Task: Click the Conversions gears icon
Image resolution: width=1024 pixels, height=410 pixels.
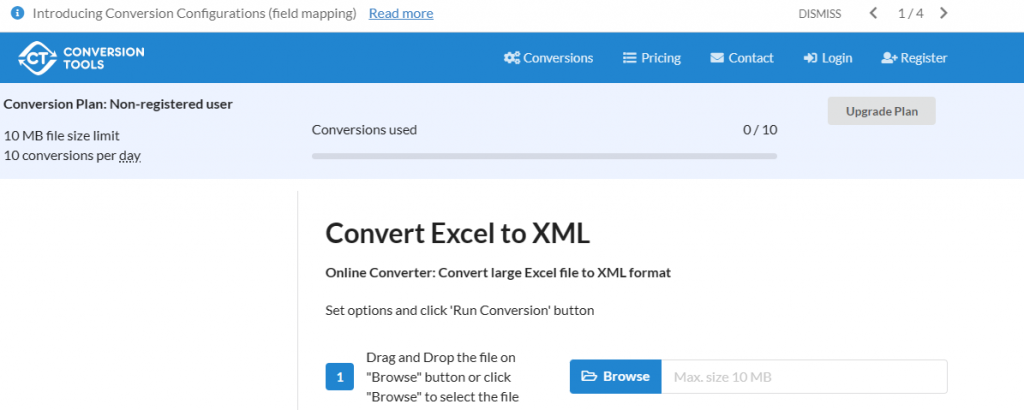Action: (511, 58)
